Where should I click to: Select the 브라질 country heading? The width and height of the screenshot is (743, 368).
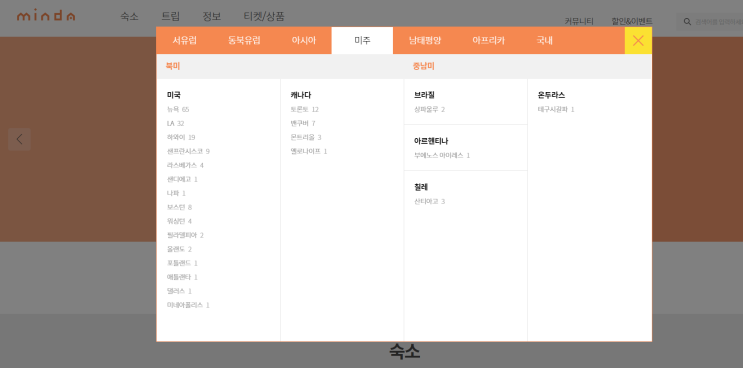425,95
